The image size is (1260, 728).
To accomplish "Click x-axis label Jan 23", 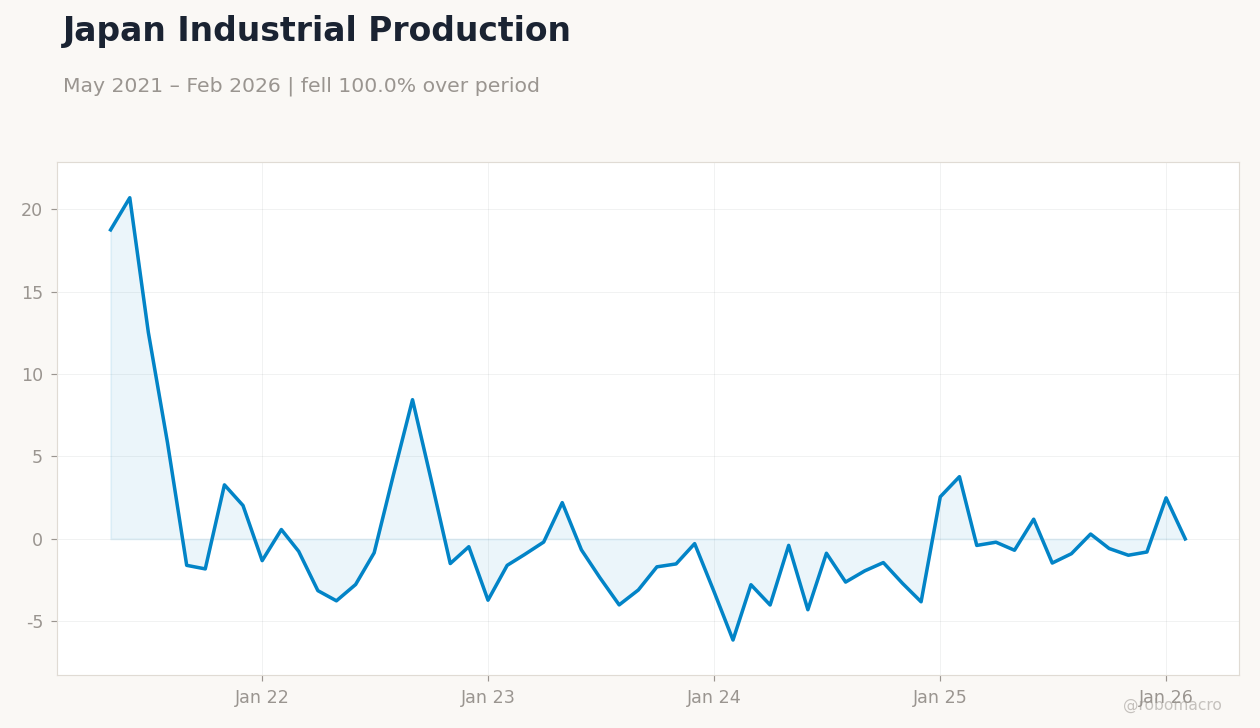I will pyautogui.click(x=488, y=698).
